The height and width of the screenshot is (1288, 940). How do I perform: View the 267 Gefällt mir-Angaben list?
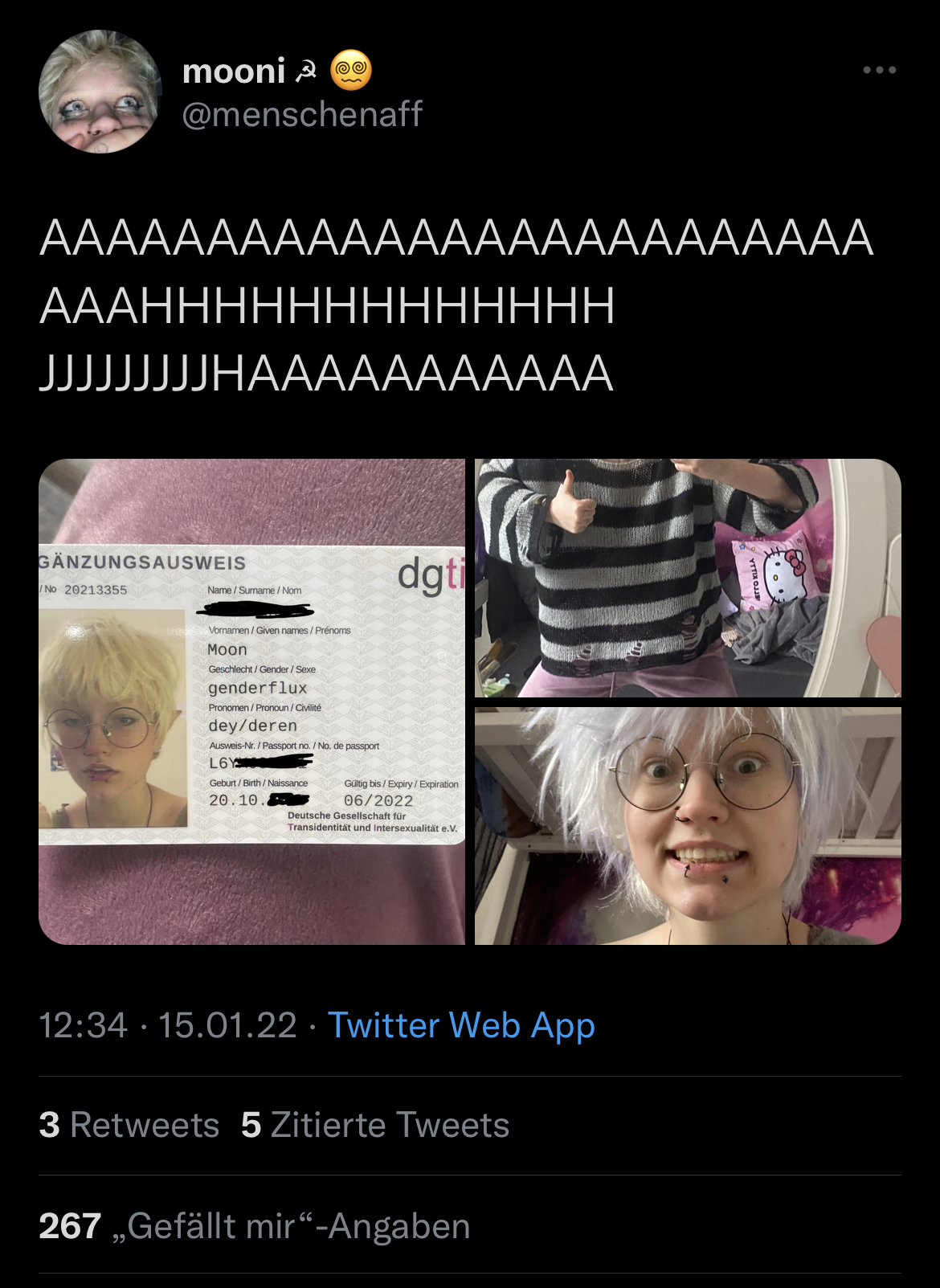click(255, 1226)
